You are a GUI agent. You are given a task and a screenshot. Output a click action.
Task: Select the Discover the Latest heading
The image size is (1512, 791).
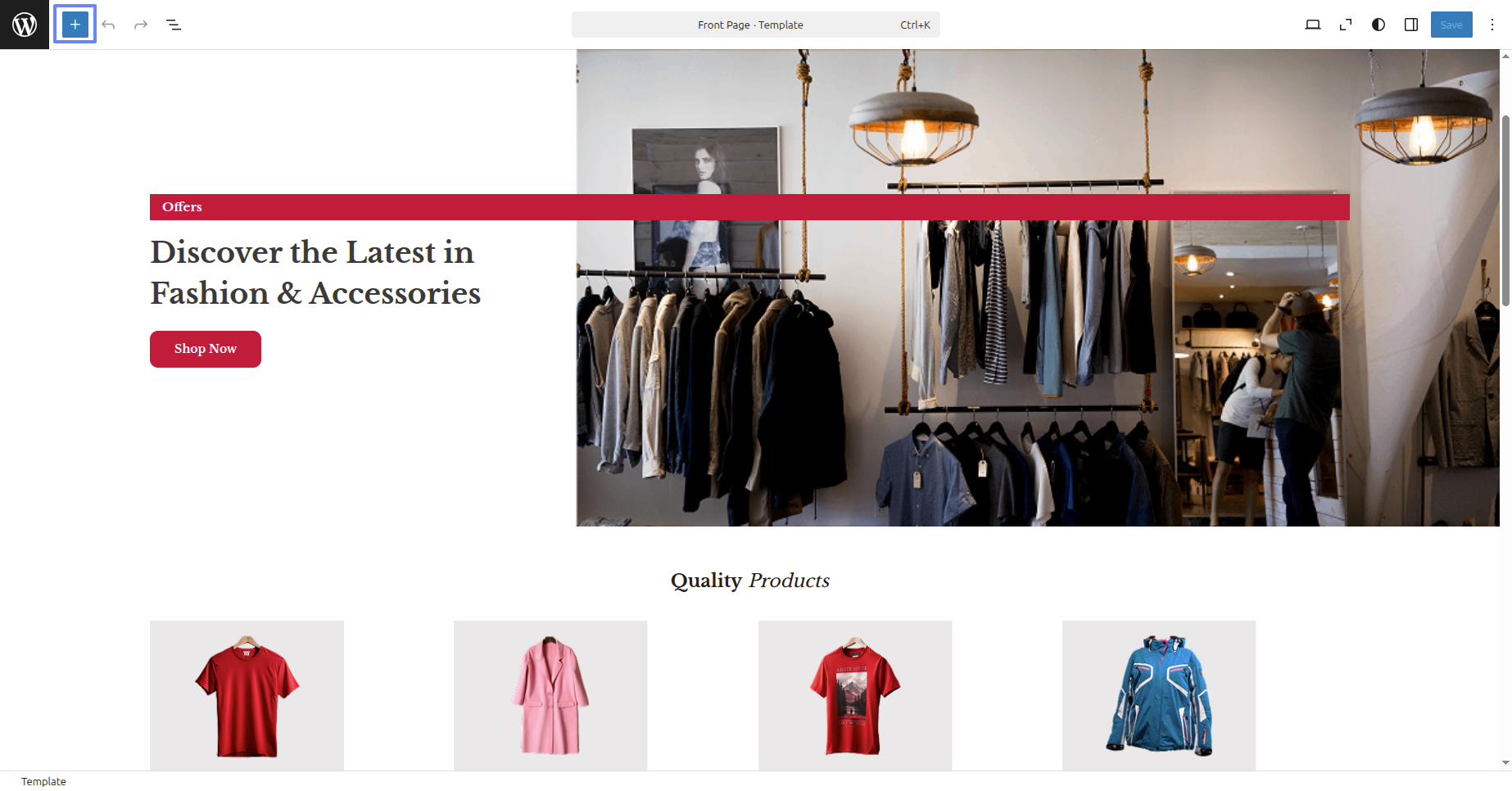click(315, 273)
